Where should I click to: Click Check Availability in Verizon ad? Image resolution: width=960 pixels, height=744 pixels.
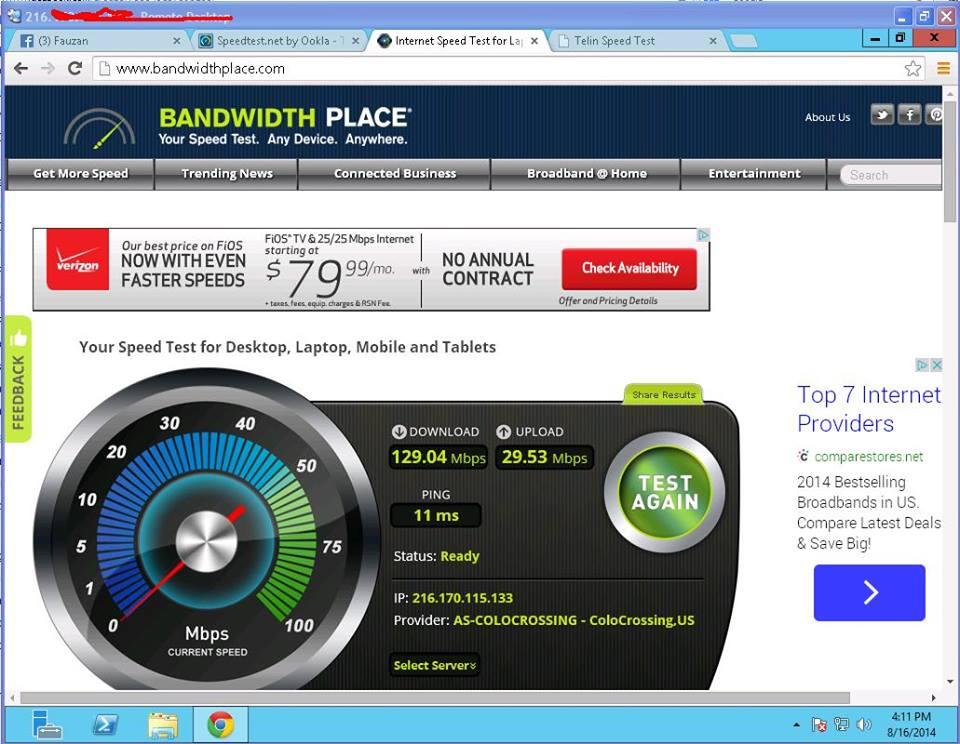coord(629,269)
